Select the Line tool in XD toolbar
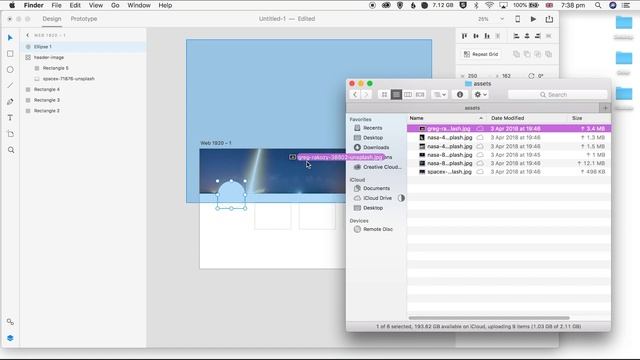The width and height of the screenshot is (640, 360). pyautogui.click(x=10, y=86)
